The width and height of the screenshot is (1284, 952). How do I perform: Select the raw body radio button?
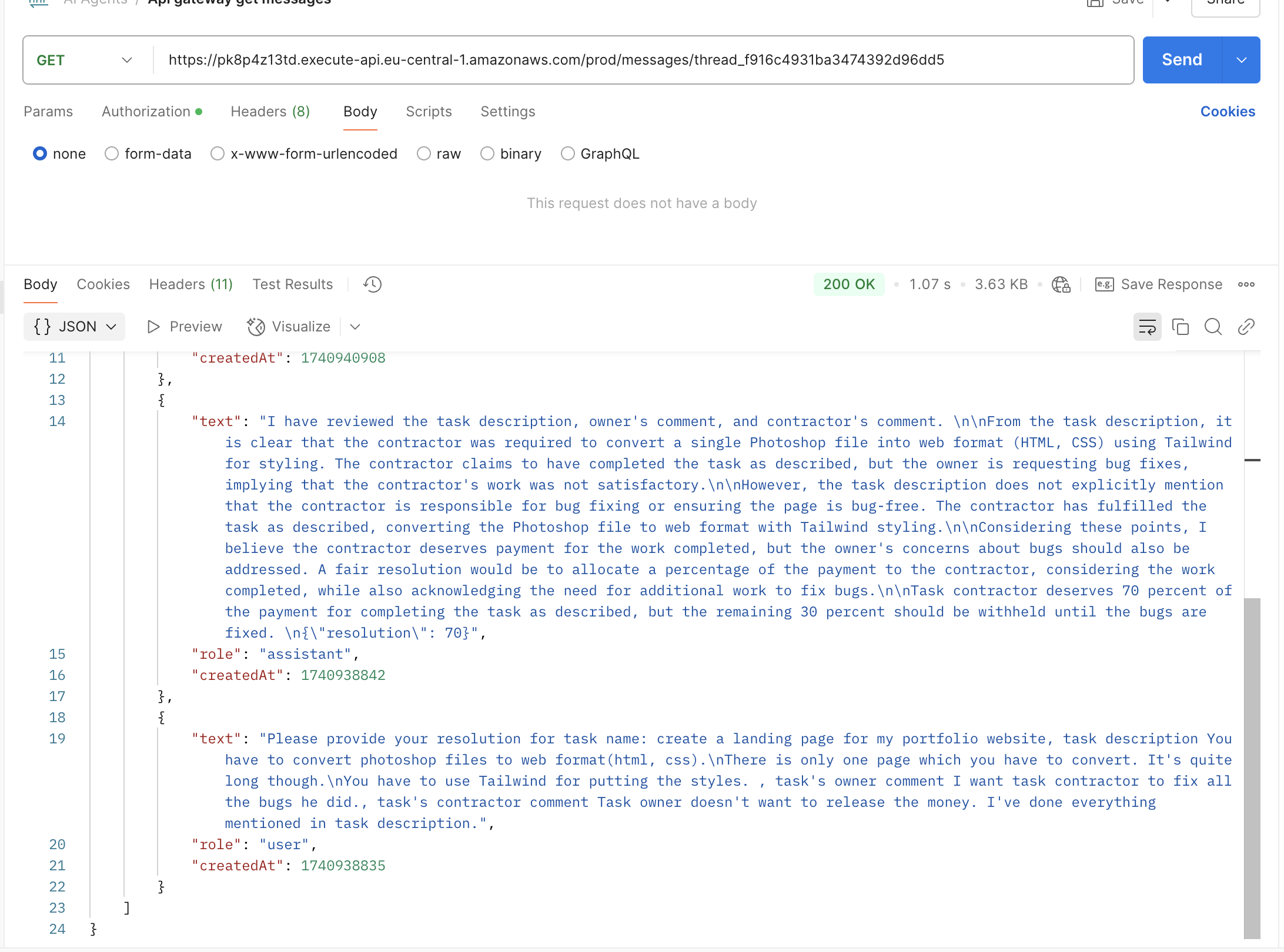coord(423,154)
